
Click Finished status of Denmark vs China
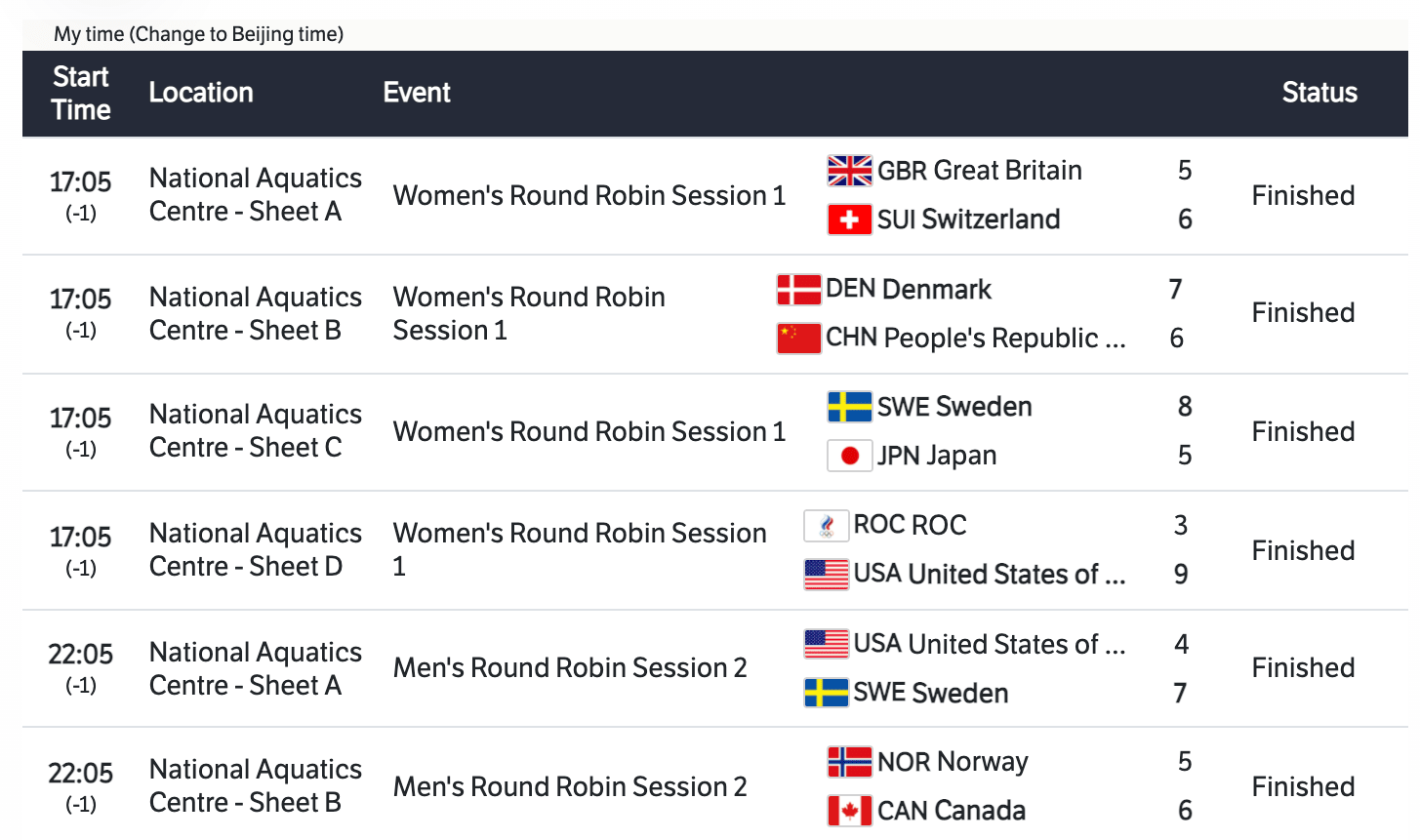click(1303, 313)
